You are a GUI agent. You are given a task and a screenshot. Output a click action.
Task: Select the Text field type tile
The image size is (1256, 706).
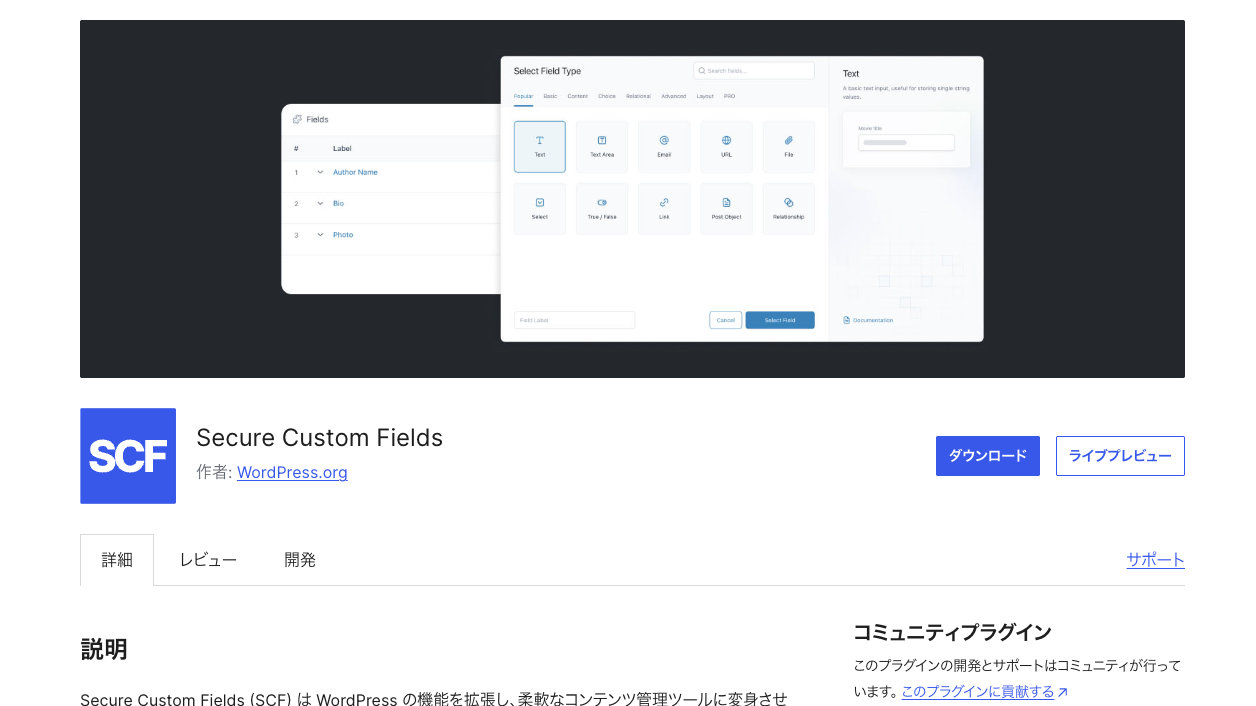tap(540, 147)
